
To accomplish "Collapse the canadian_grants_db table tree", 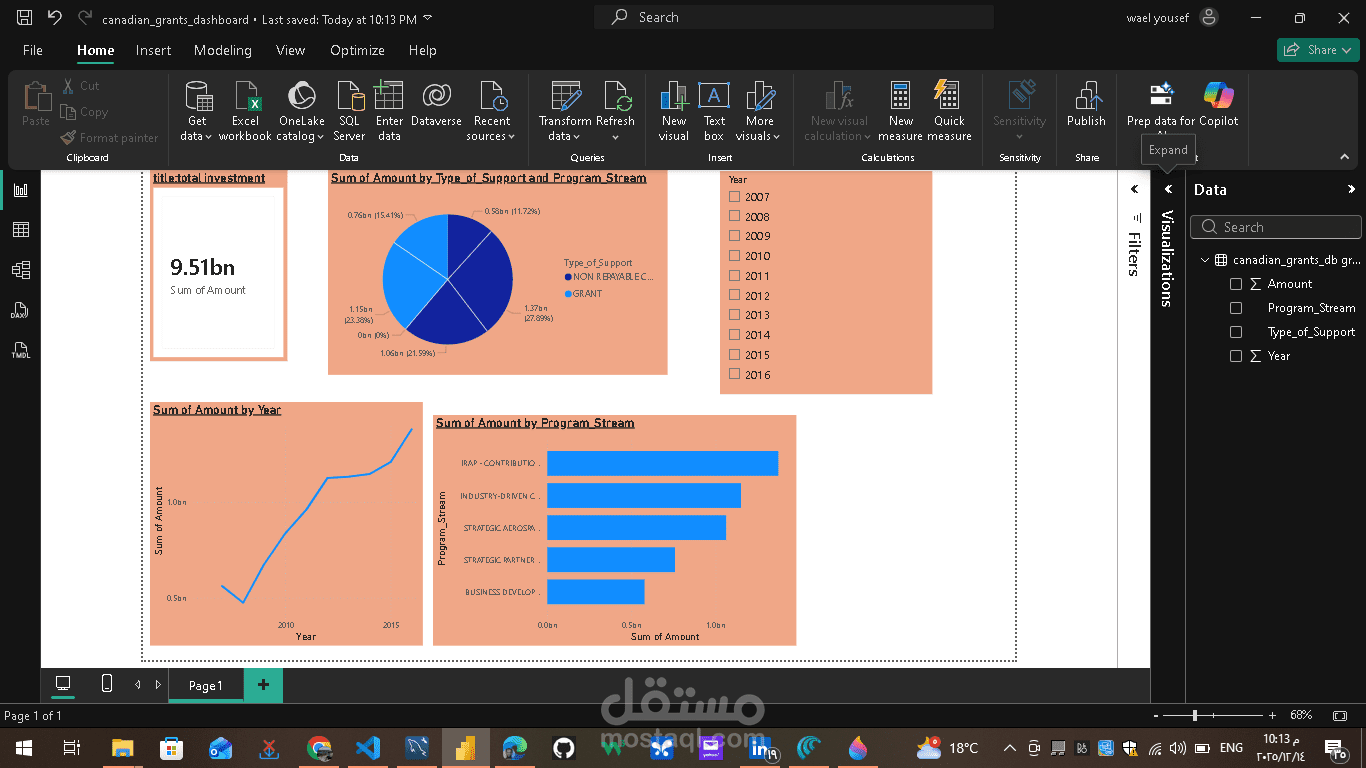I will pos(1205,260).
